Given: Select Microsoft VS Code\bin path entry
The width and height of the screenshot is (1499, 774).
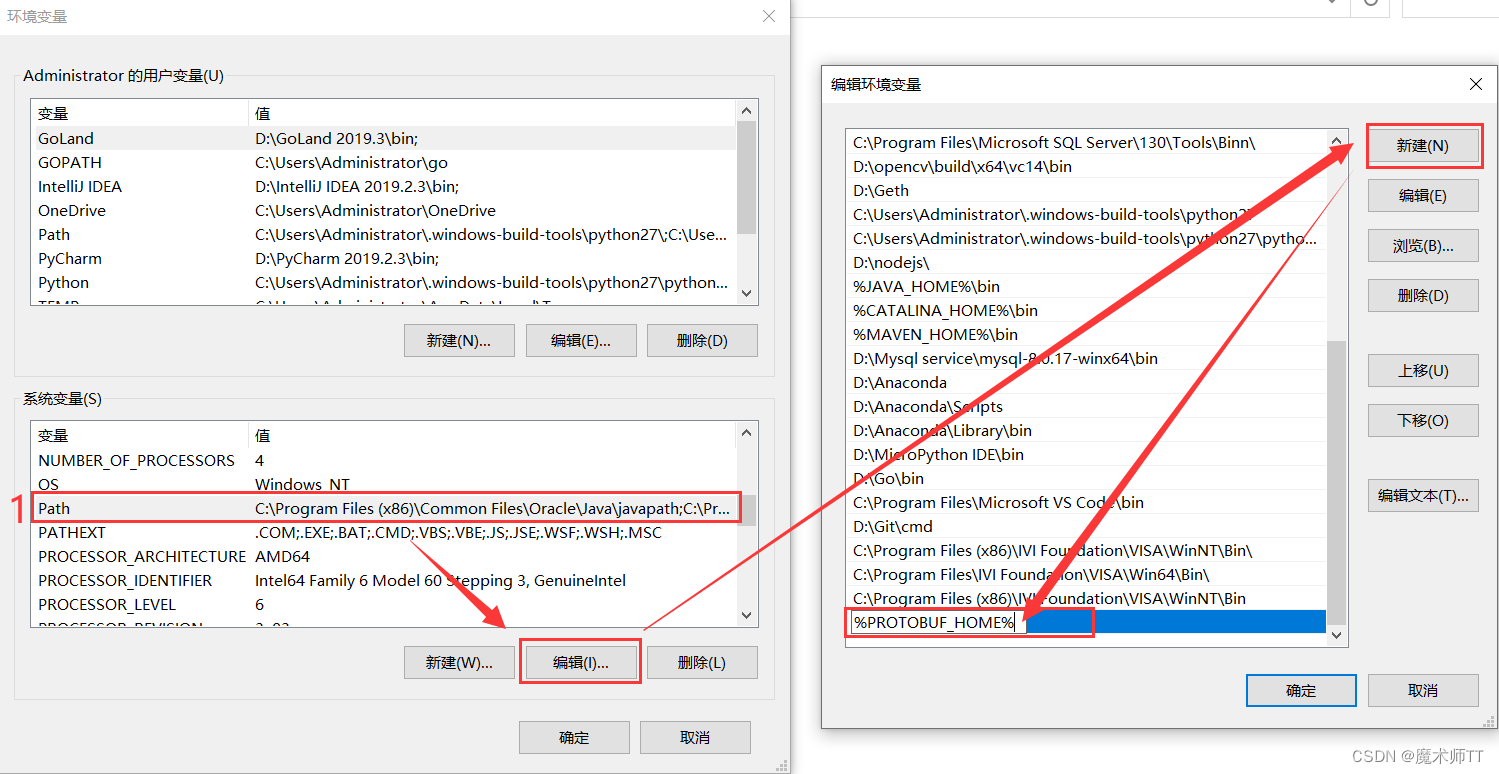Looking at the screenshot, I should pyautogui.click(x=1086, y=503).
